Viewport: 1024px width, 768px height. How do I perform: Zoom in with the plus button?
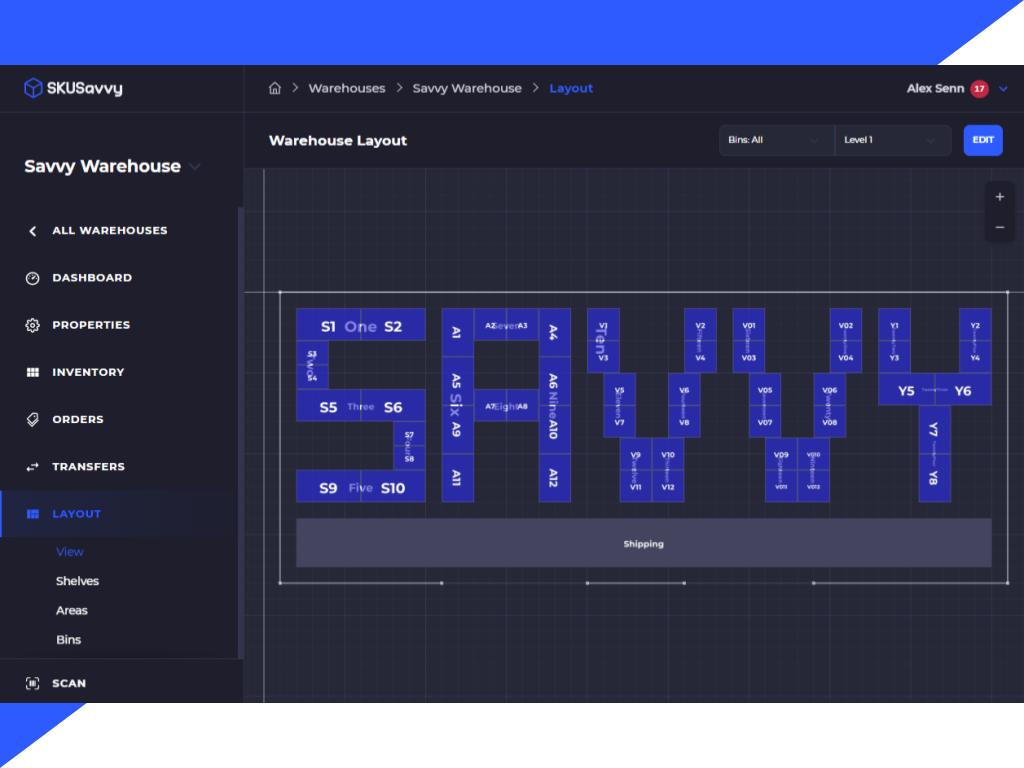point(999,197)
